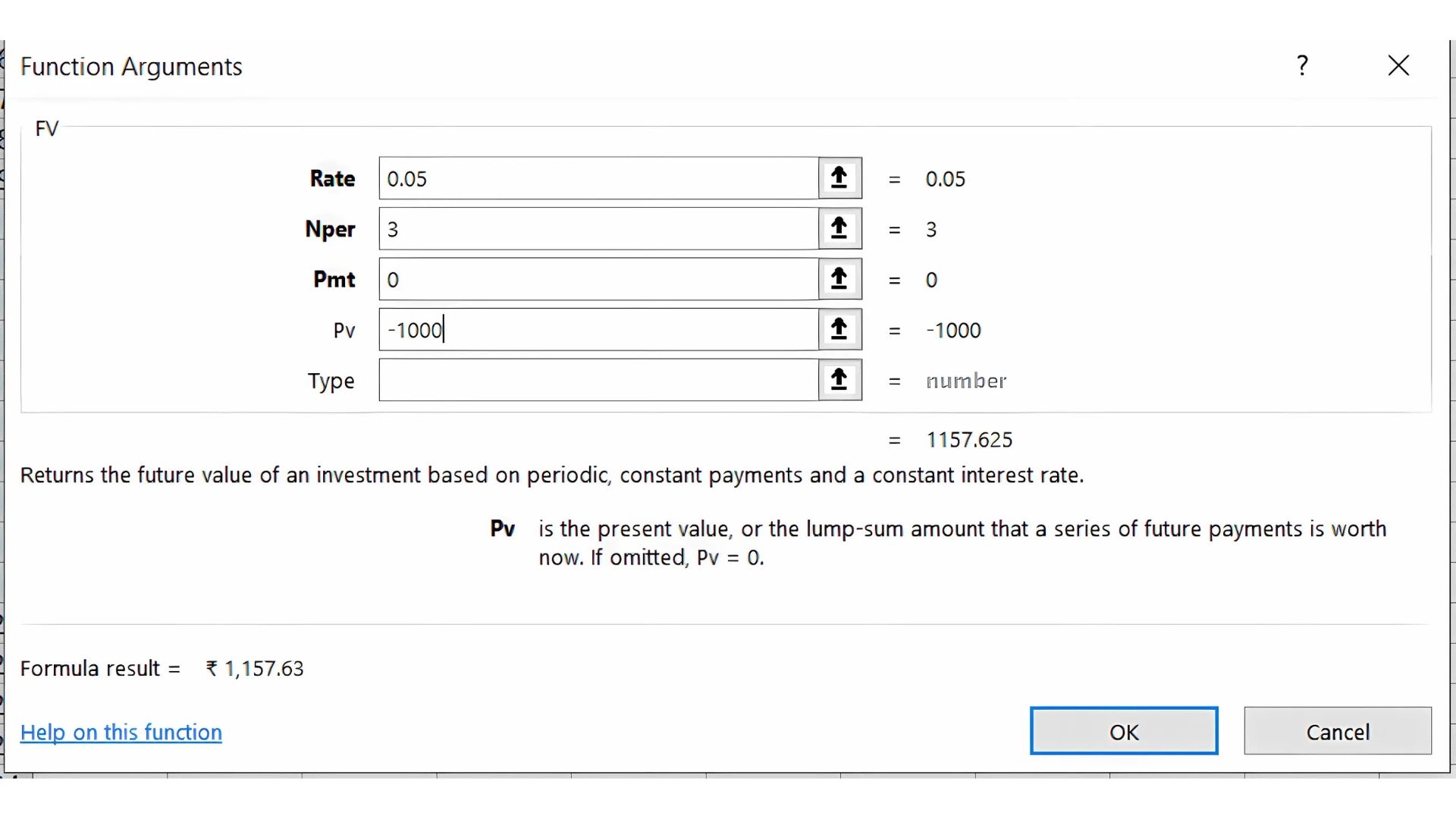The height and width of the screenshot is (819, 1456).
Task: Click the collapse dialog icon for Rate
Action: [x=839, y=178]
